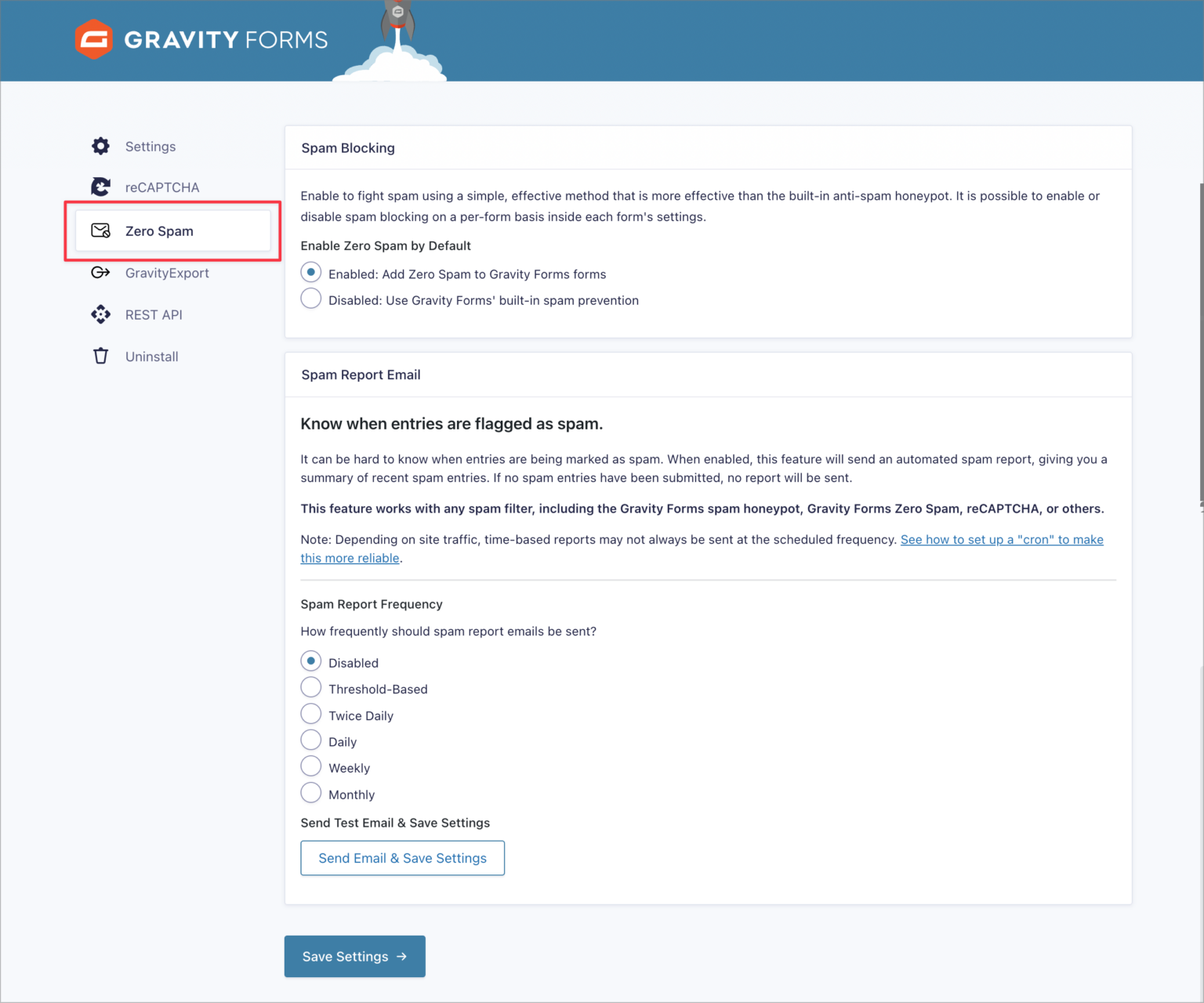
Task: Click the Settings gear icon
Action: [100, 147]
